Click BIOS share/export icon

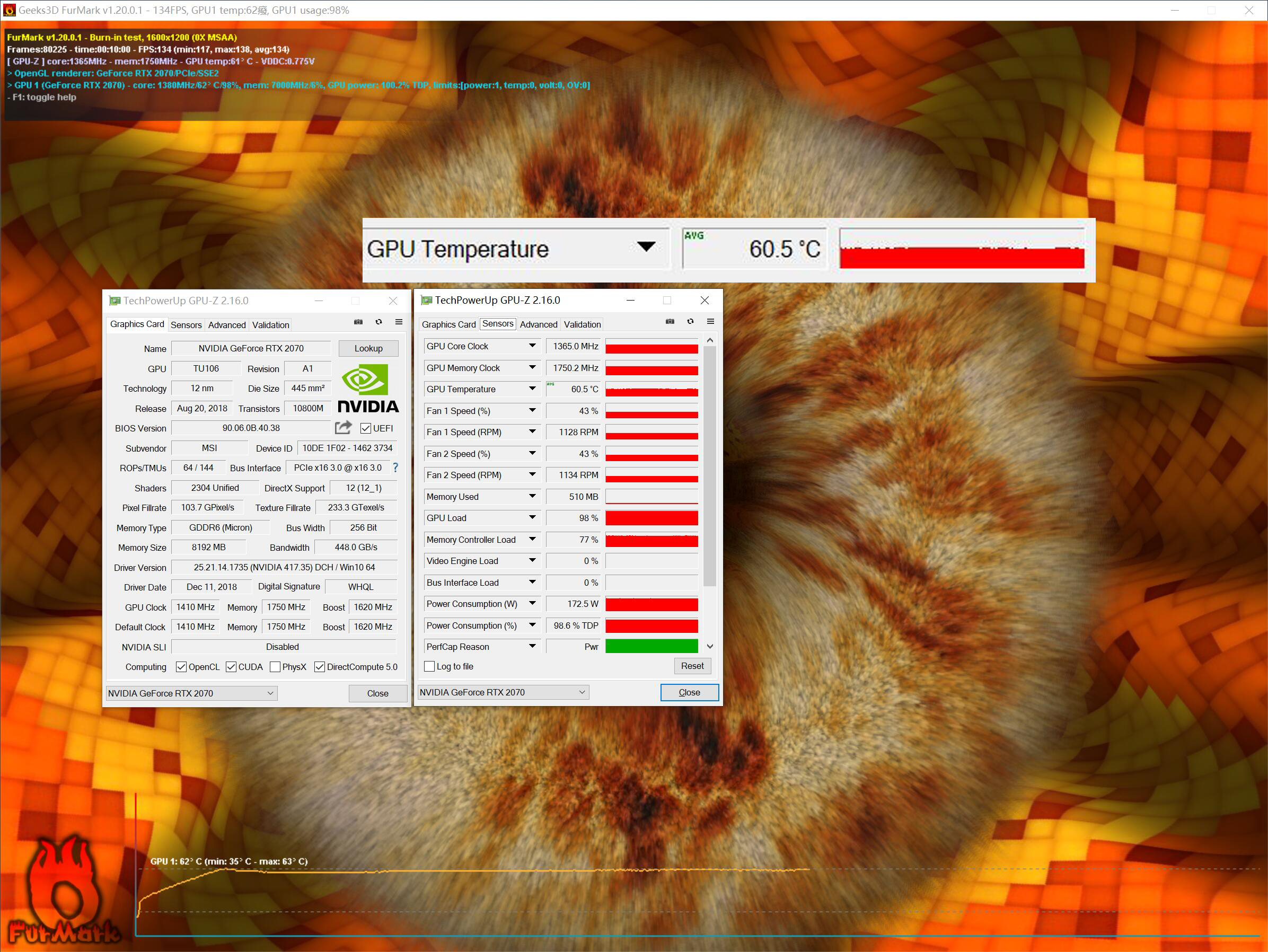pos(343,428)
